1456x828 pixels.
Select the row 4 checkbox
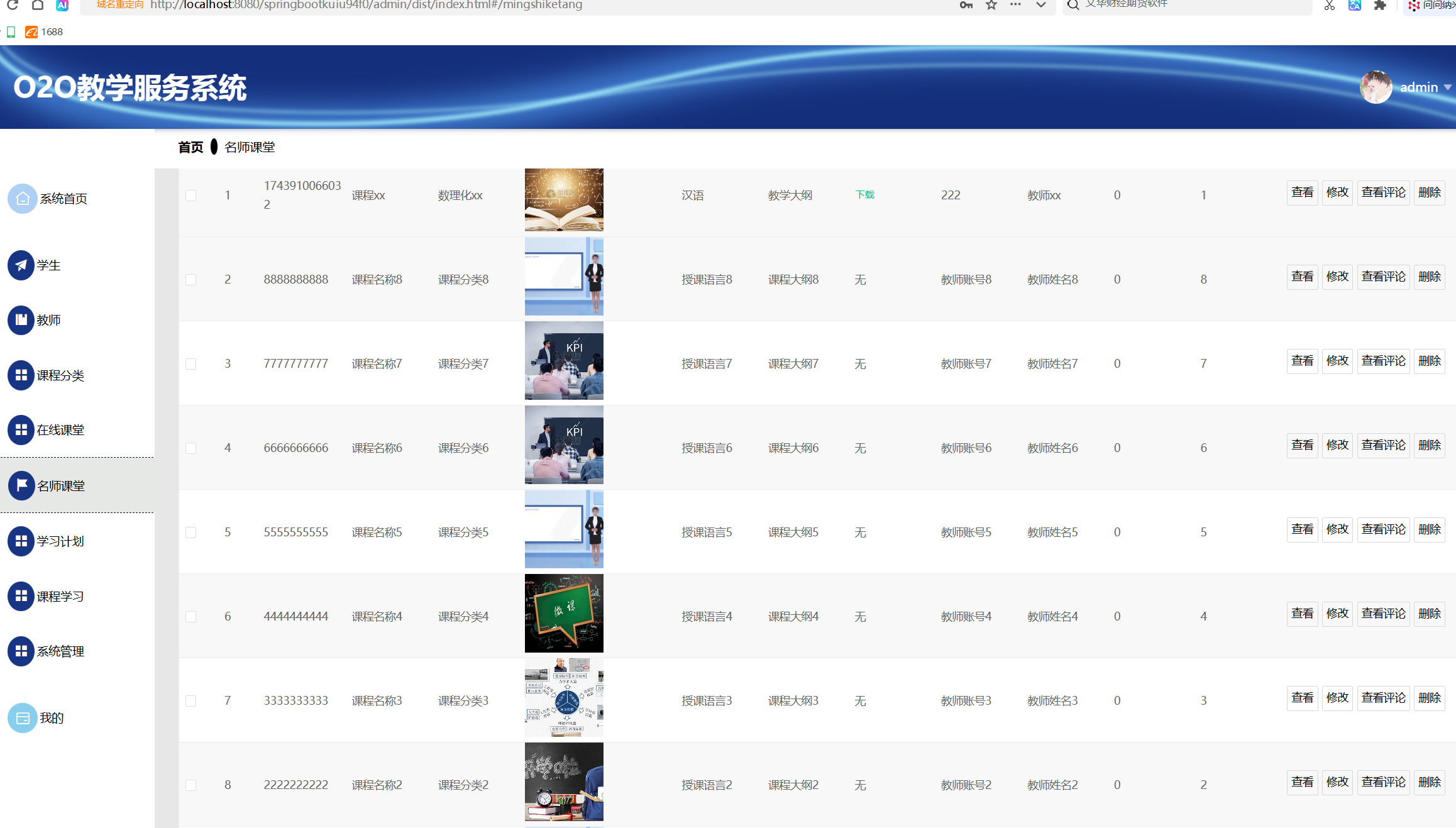point(190,448)
